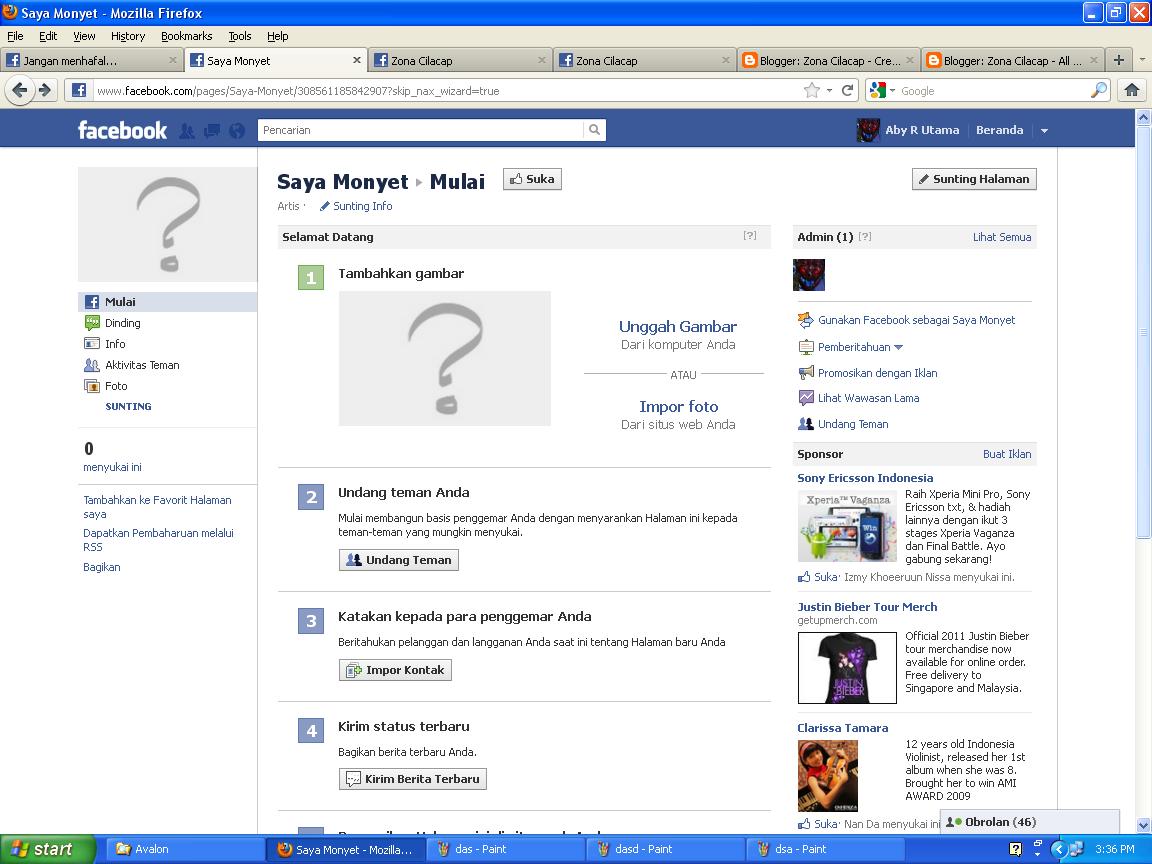The image size is (1152, 864).
Task: Click the Selamat Datang help [?] icon
Action: [x=749, y=236]
